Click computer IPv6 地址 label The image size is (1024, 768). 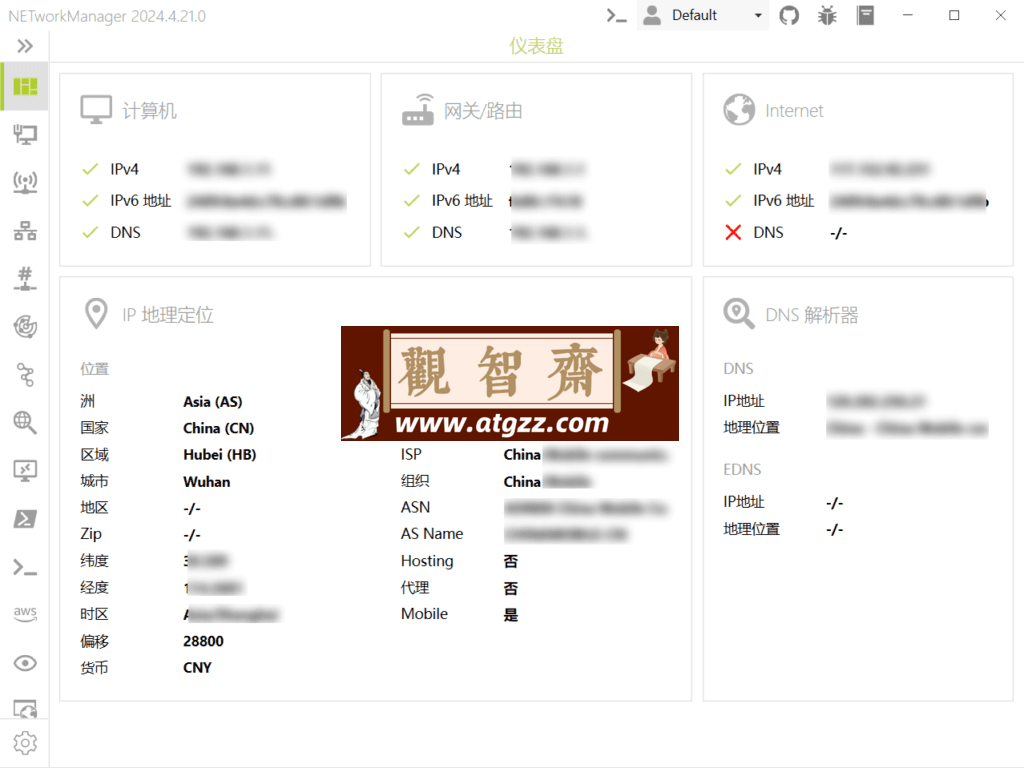tap(140, 200)
